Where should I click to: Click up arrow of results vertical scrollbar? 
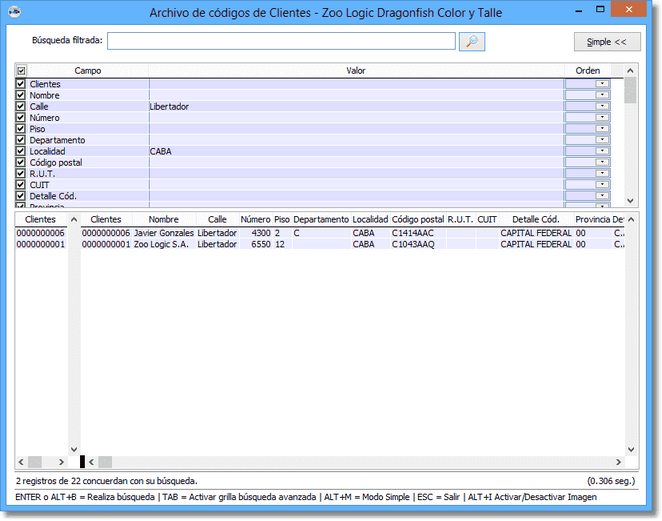[x=631, y=220]
